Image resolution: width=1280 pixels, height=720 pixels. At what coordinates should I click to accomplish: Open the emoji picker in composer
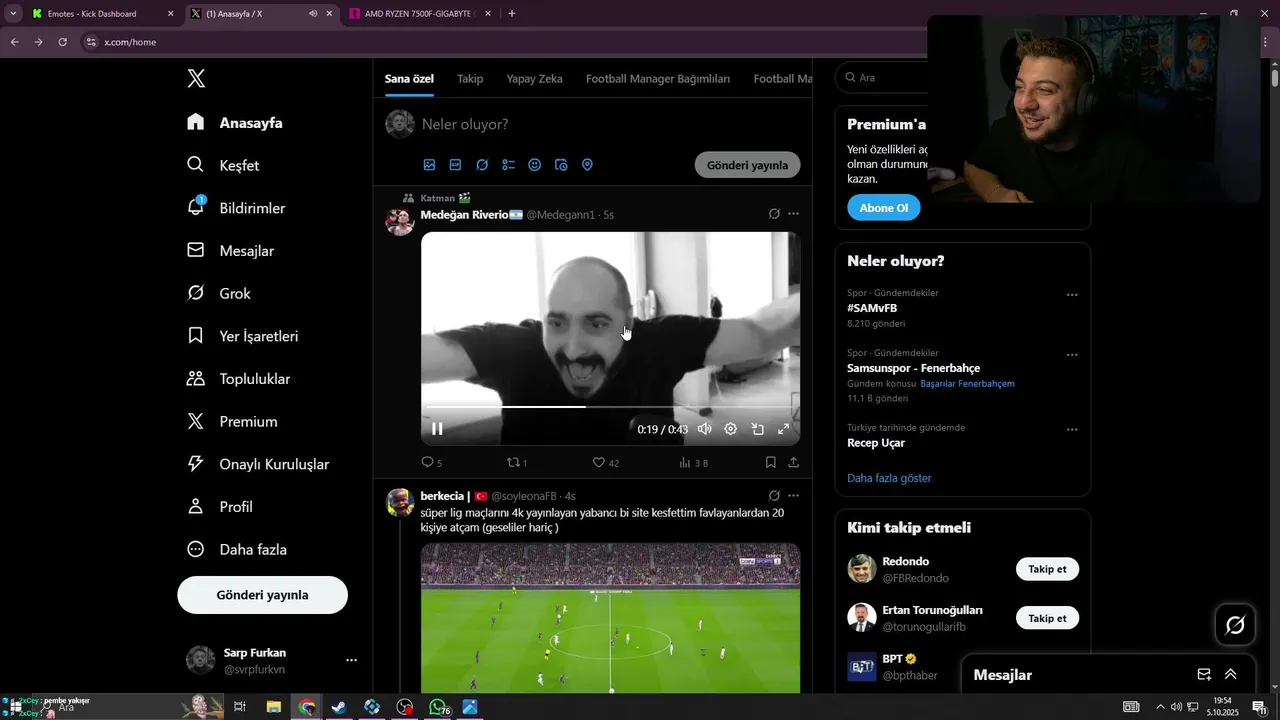click(535, 165)
